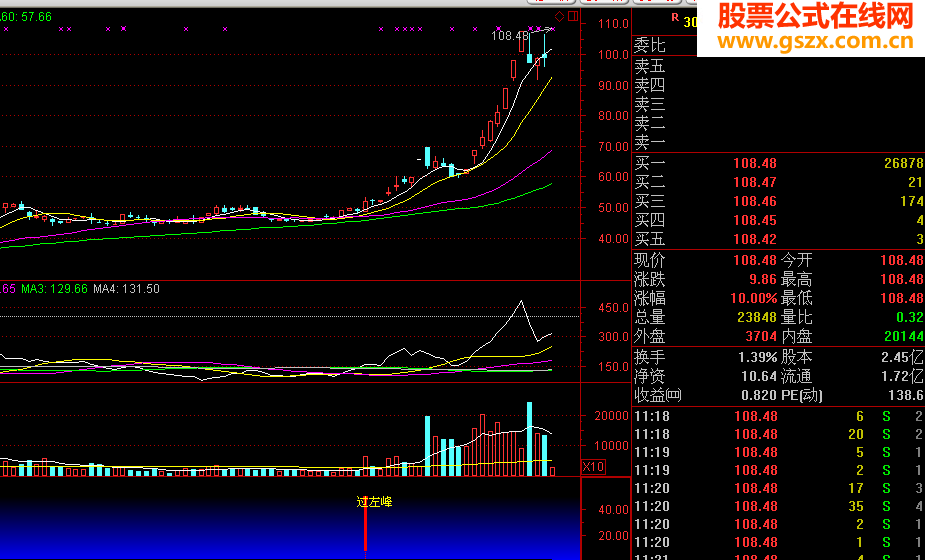Click the 110.0 price axis label
Viewport: 925px width, 560px height.
(x=613, y=24)
